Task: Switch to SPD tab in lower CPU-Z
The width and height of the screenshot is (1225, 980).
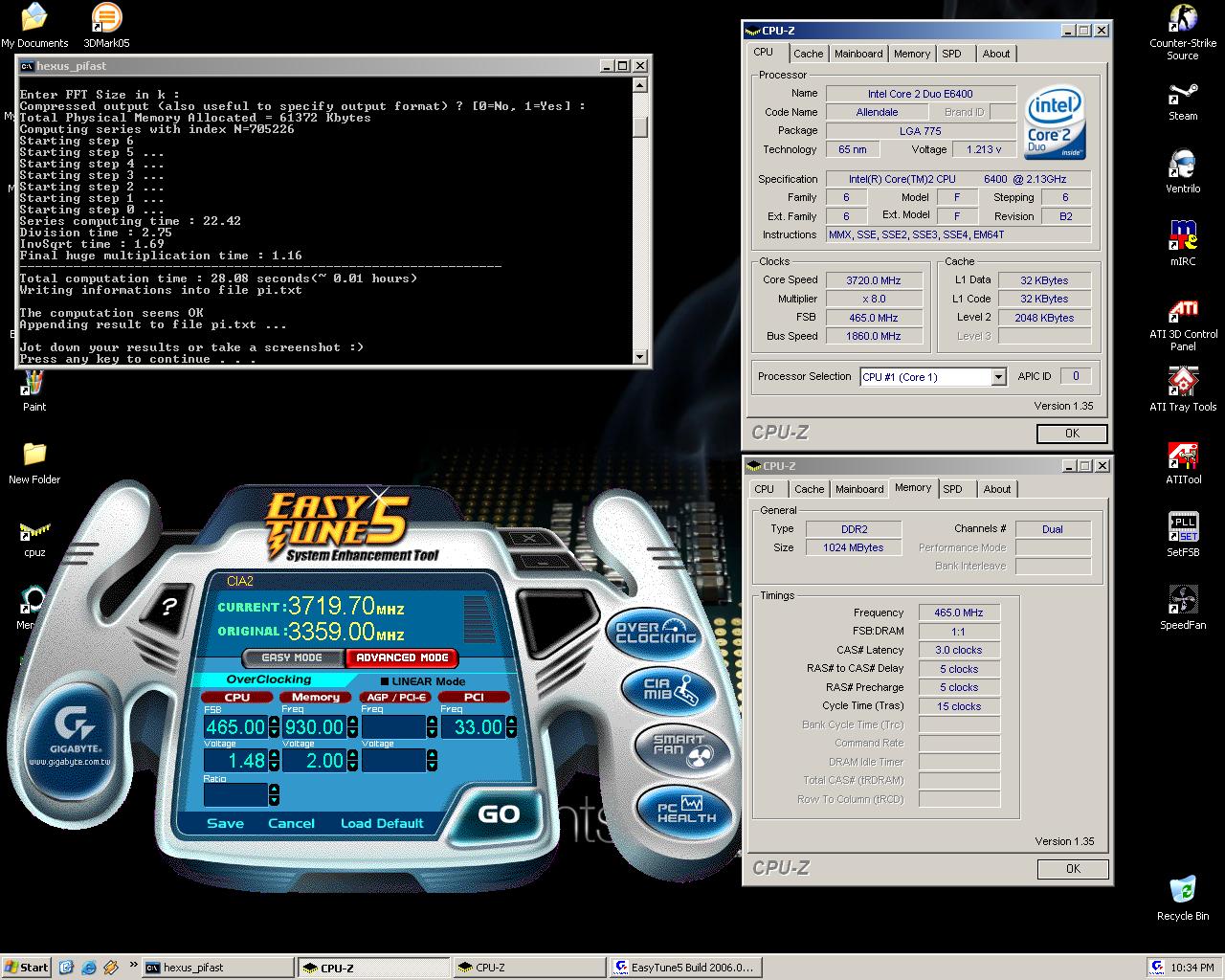Action: 952,489
